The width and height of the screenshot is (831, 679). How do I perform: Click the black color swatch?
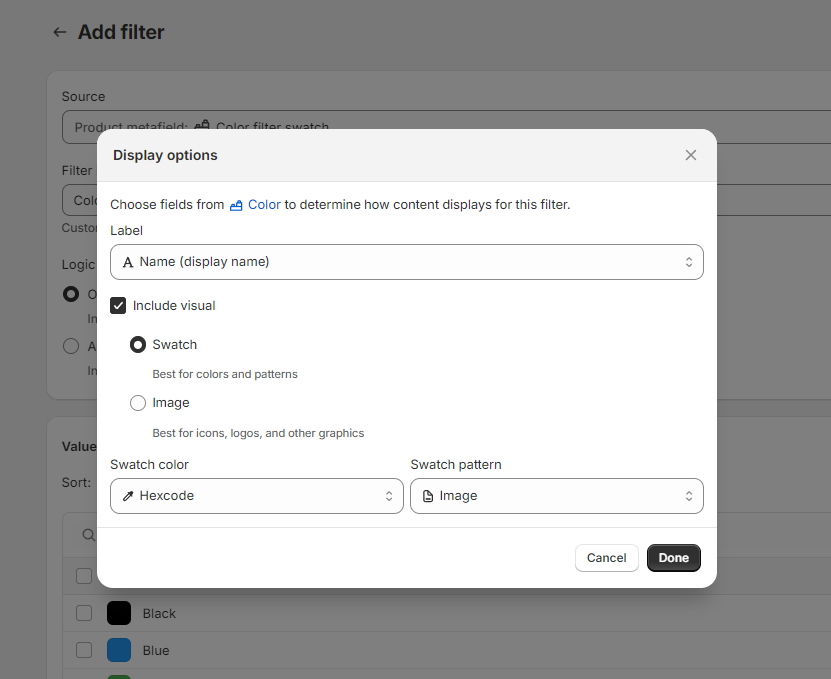click(x=119, y=613)
